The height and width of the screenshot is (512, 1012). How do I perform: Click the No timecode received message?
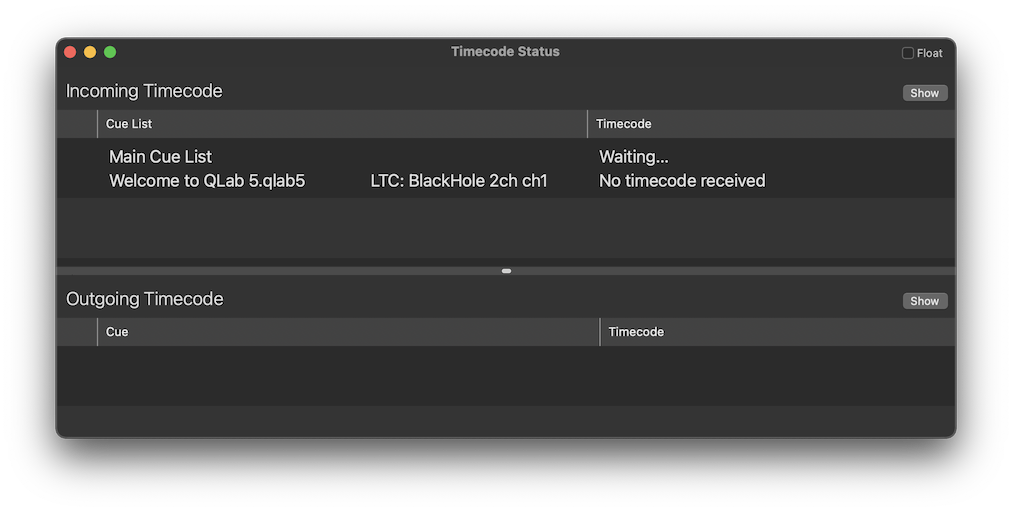point(682,181)
